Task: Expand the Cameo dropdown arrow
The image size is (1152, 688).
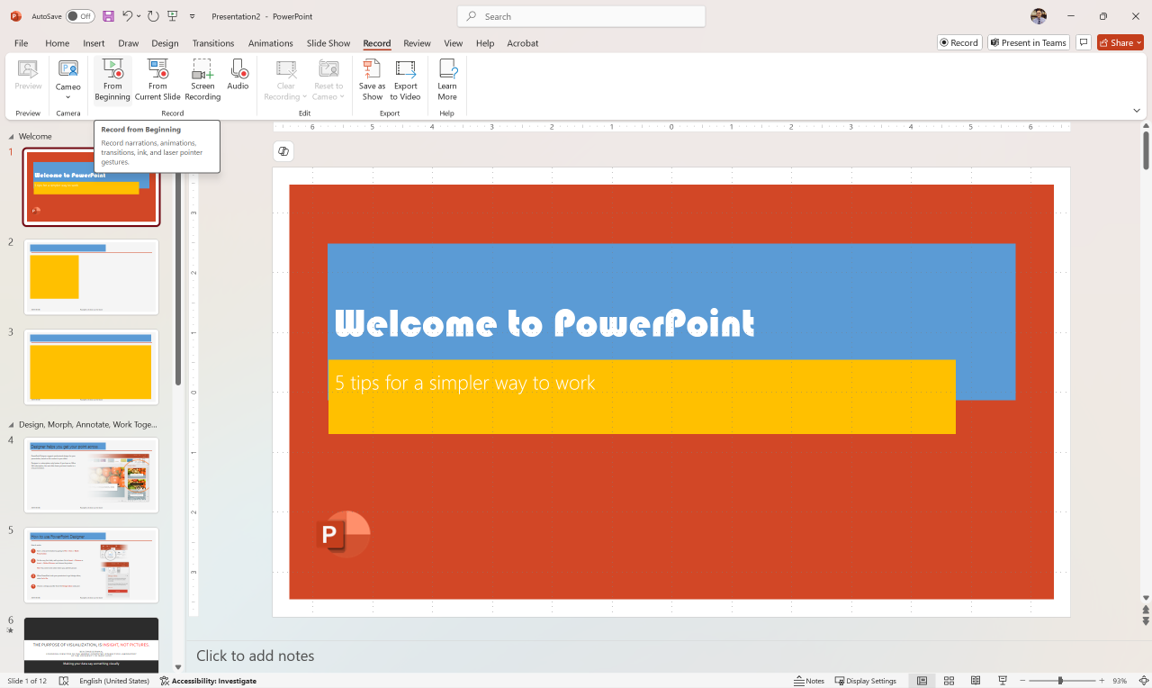Action: tap(68, 98)
